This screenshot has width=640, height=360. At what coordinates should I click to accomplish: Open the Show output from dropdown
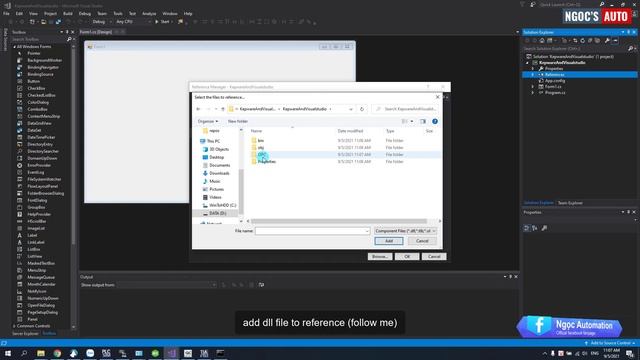tap(167, 285)
